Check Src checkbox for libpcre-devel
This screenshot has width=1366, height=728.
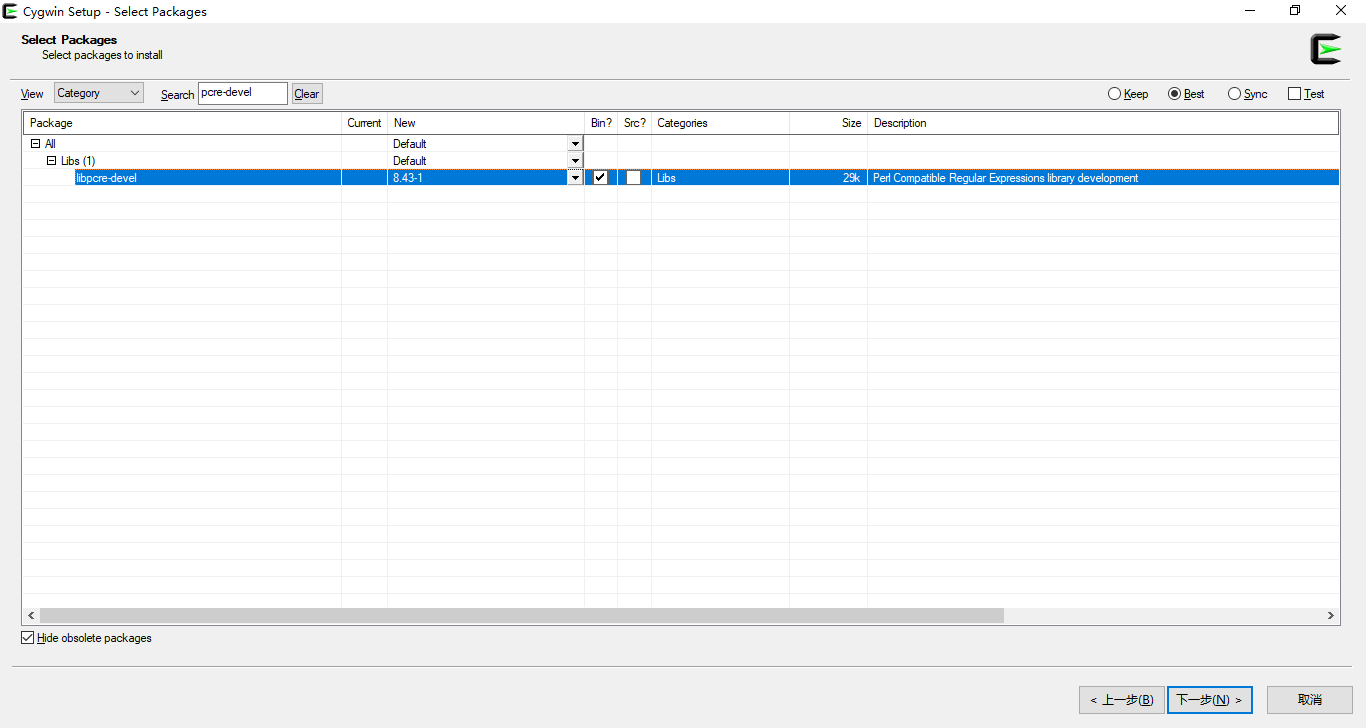coord(634,178)
